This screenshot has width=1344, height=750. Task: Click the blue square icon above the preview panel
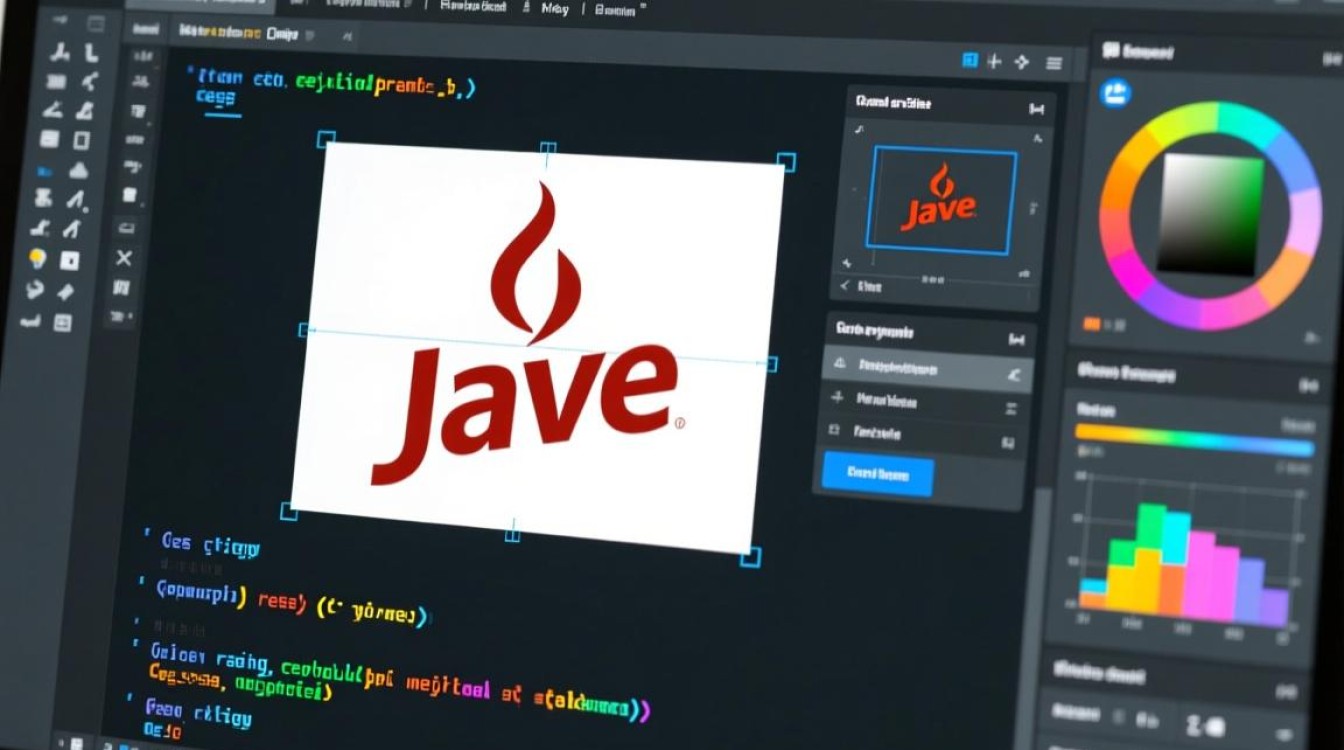pos(969,62)
